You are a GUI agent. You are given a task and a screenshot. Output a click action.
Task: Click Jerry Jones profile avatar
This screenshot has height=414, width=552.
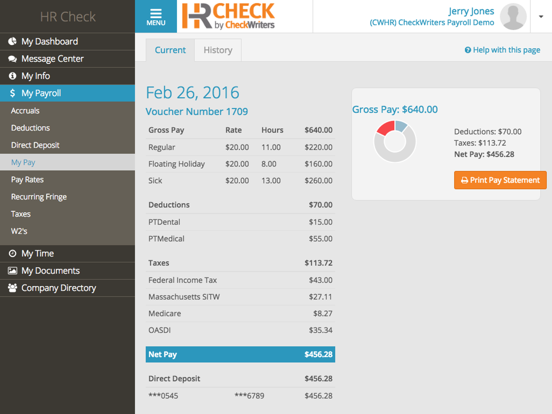(x=513, y=17)
